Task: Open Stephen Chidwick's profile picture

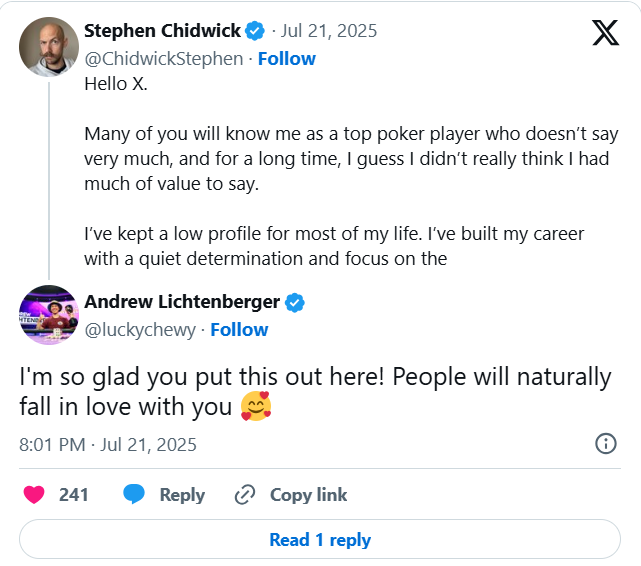Action: [49, 46]
